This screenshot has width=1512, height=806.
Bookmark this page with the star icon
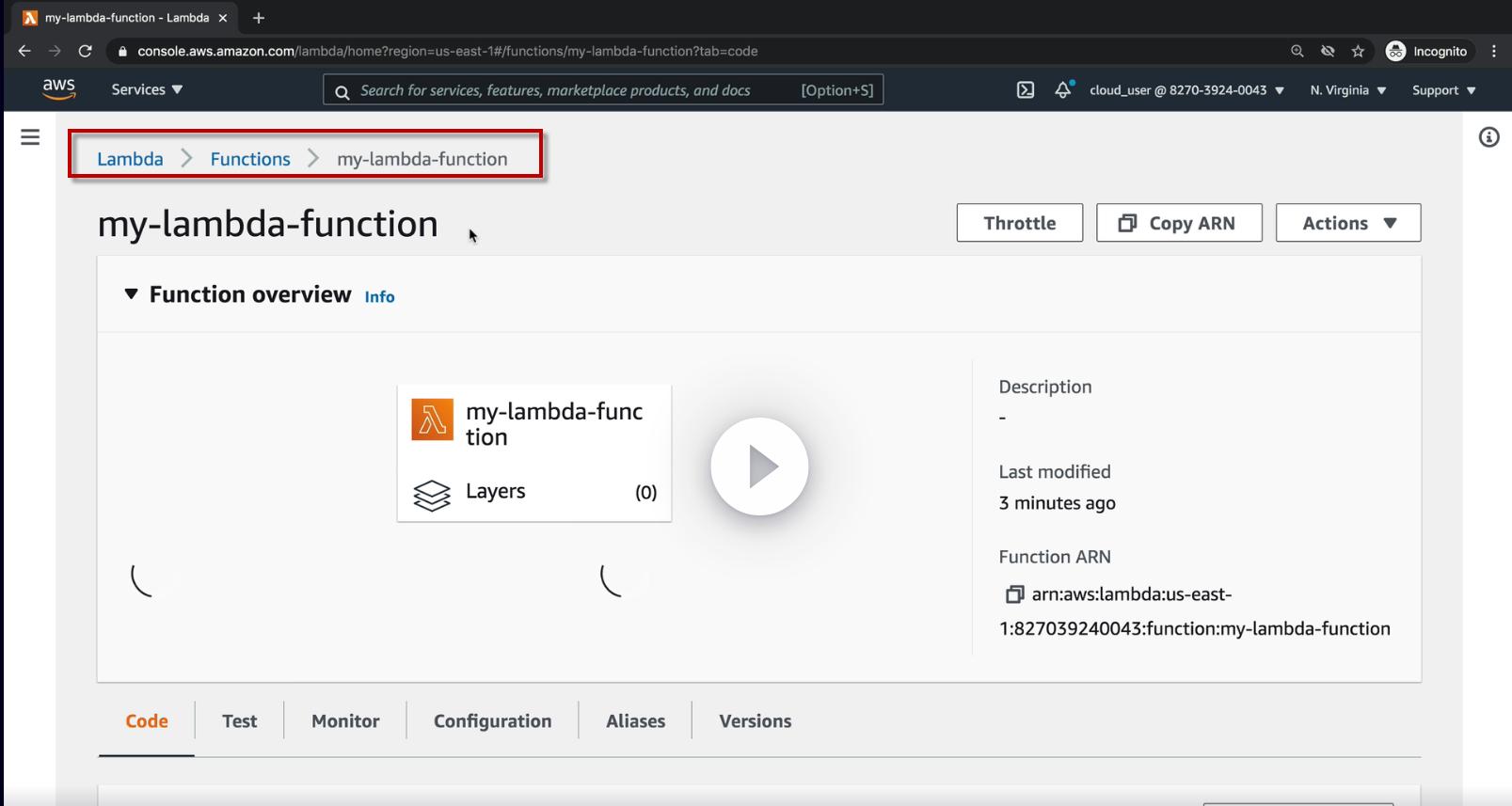[x=1358, y=51]
